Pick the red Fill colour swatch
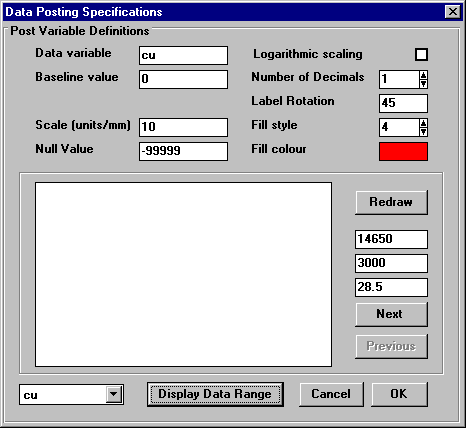This screenshot has width=466, height=428. pyautogui.click(x=403, y=151)
